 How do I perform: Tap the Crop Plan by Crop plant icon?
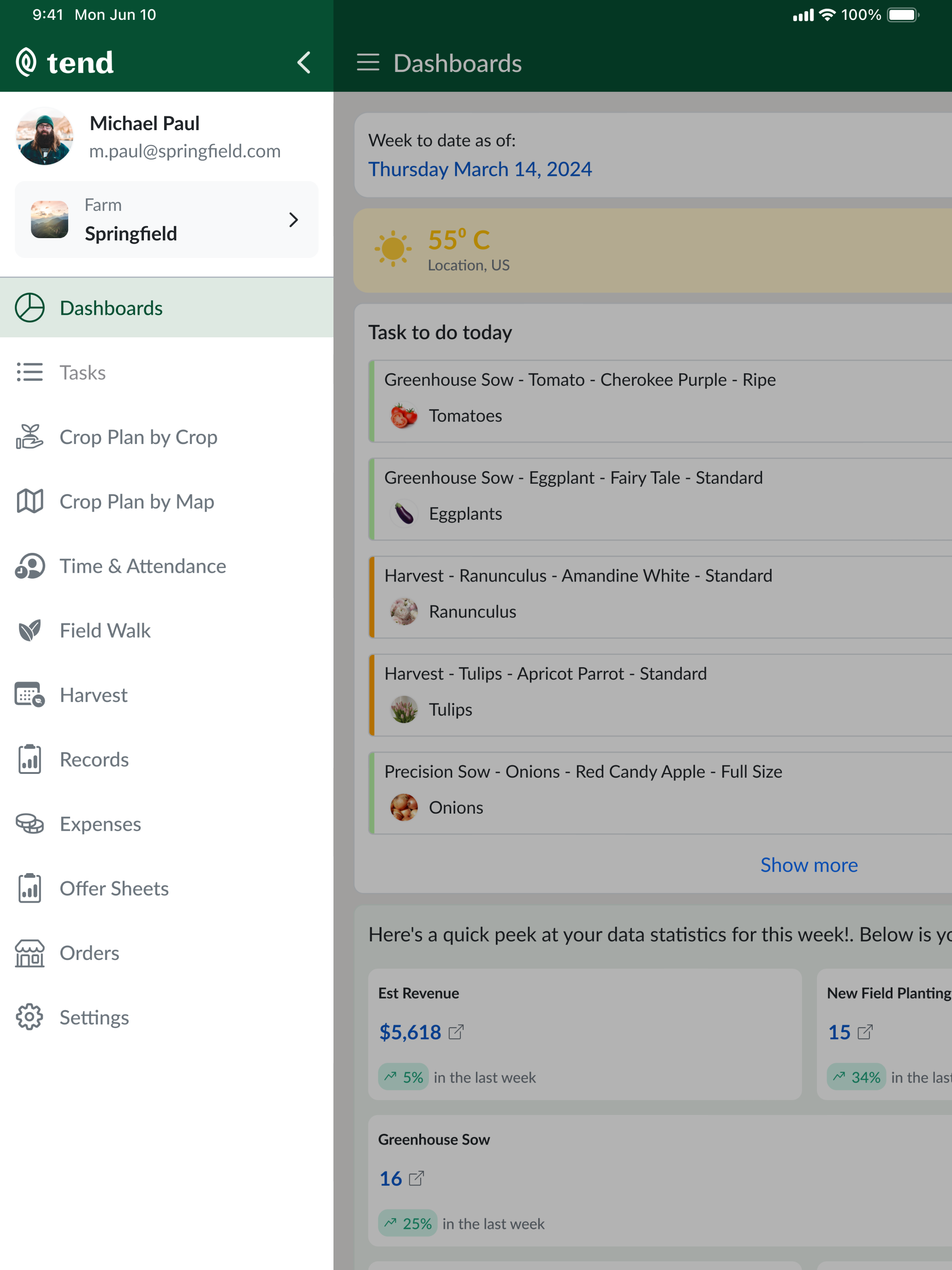[30, 437]
